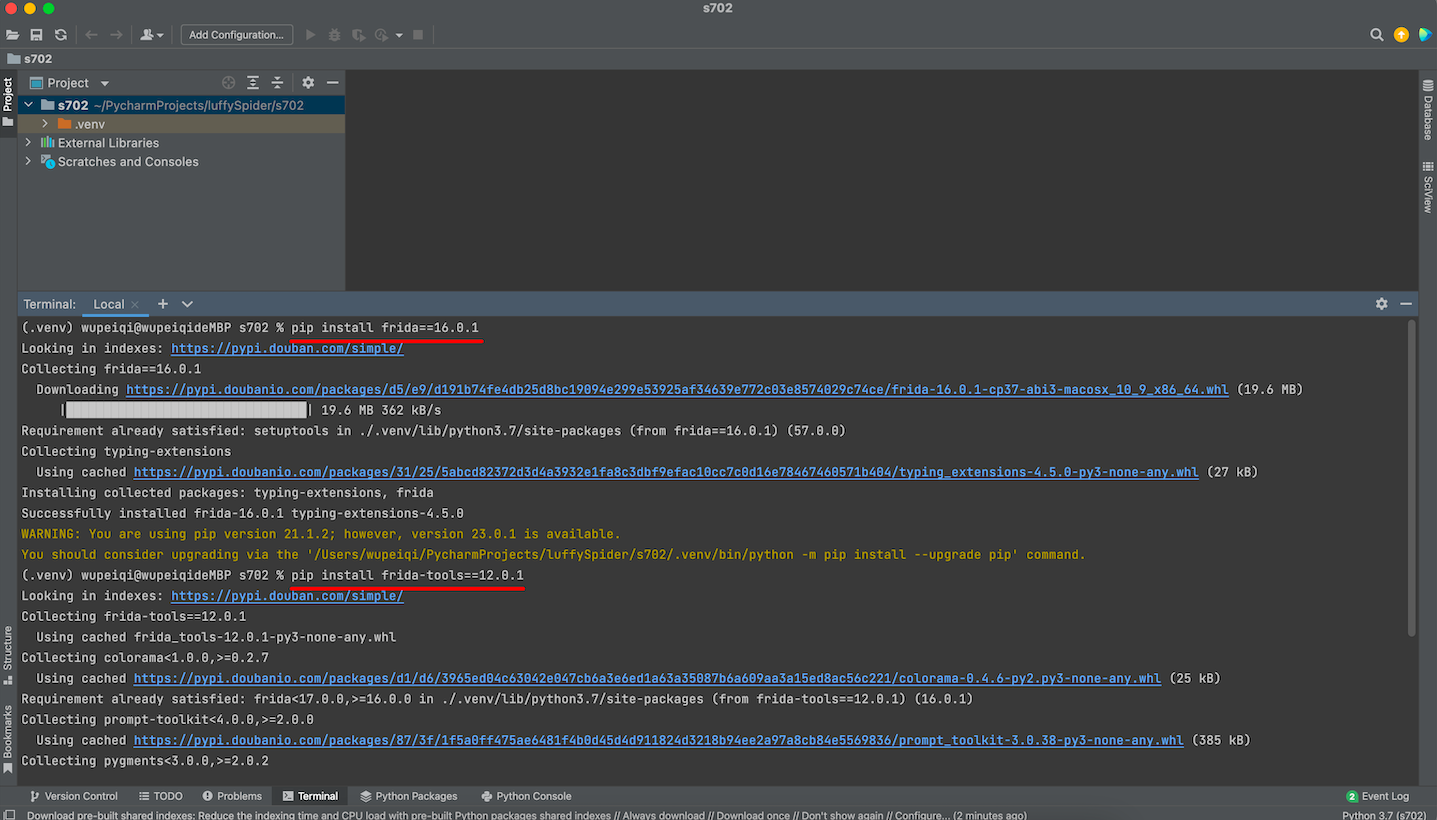The width and height of the screenshot is (1437, 820).
Task: Open the terminal sessions dropdown chevron
Action: [x=187, y=304]
